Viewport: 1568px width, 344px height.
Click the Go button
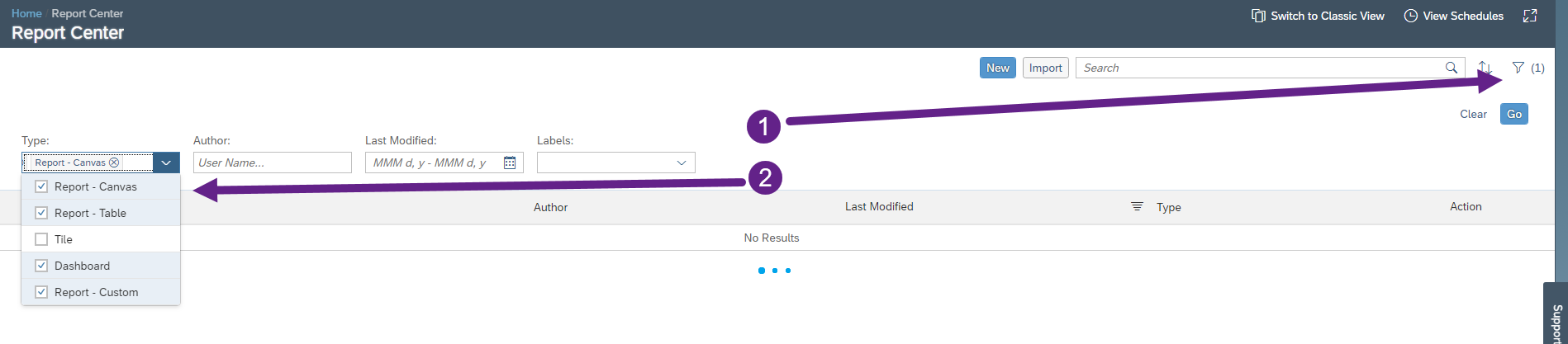click(1514, 114)
